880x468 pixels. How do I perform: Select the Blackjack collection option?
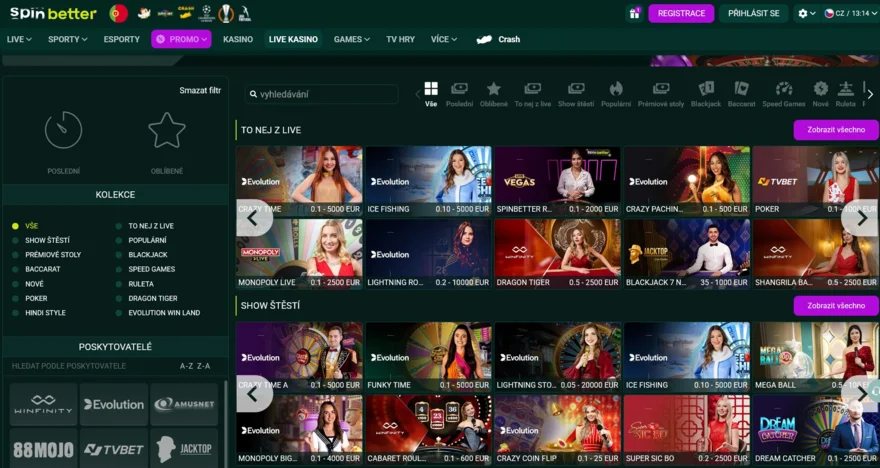(x=141, y=255)
